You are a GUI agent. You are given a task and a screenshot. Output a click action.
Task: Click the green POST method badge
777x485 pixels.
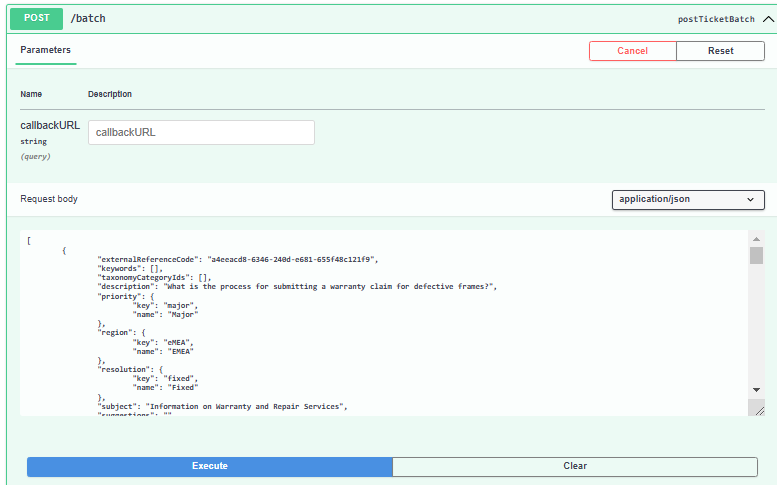pos(37,18)
